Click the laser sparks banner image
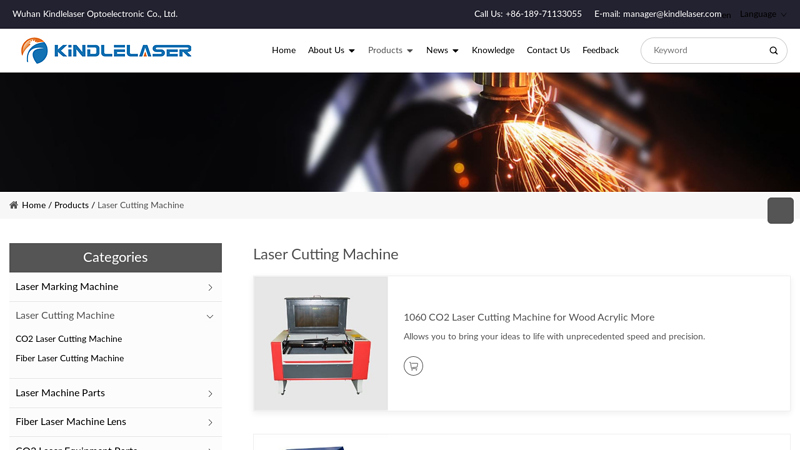This screenshot has width=800, height=450. (x=400, y=132)
